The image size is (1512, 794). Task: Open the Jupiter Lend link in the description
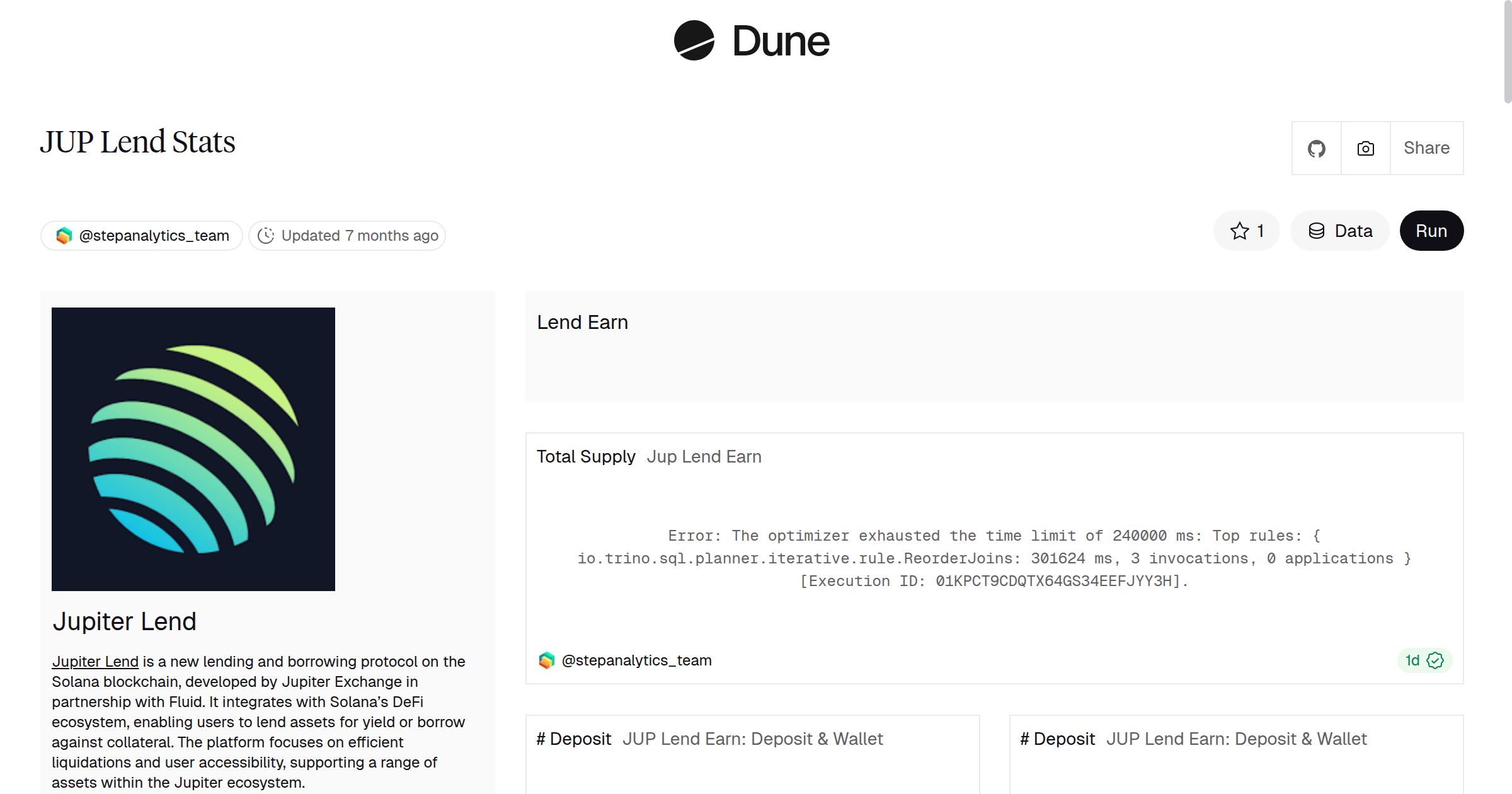94,662
